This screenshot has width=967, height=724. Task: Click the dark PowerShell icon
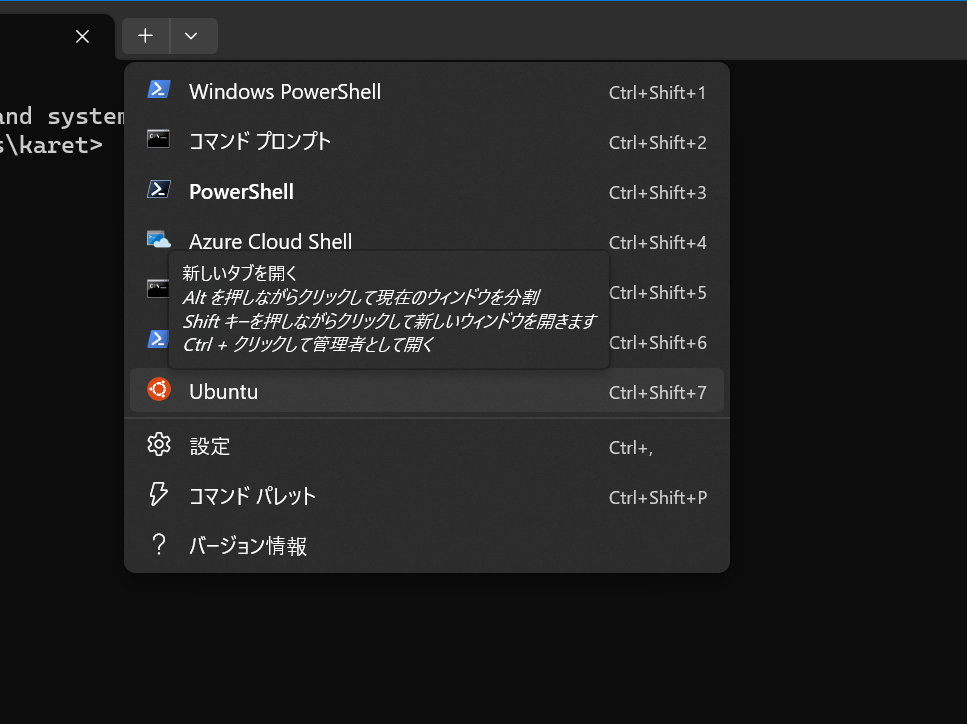pos(158,189)
